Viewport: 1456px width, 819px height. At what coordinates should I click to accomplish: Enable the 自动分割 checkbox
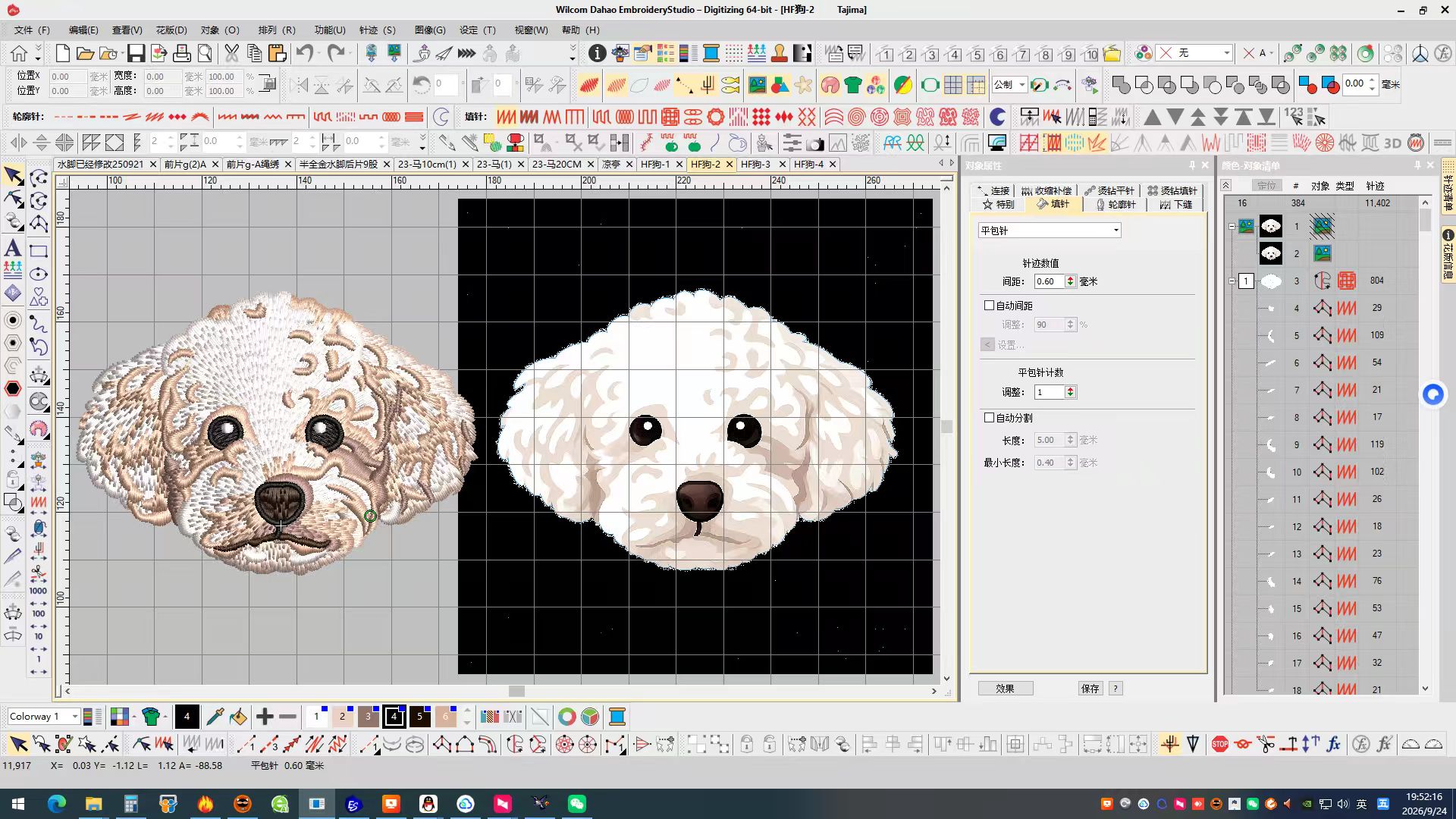(x=989, y=417)
